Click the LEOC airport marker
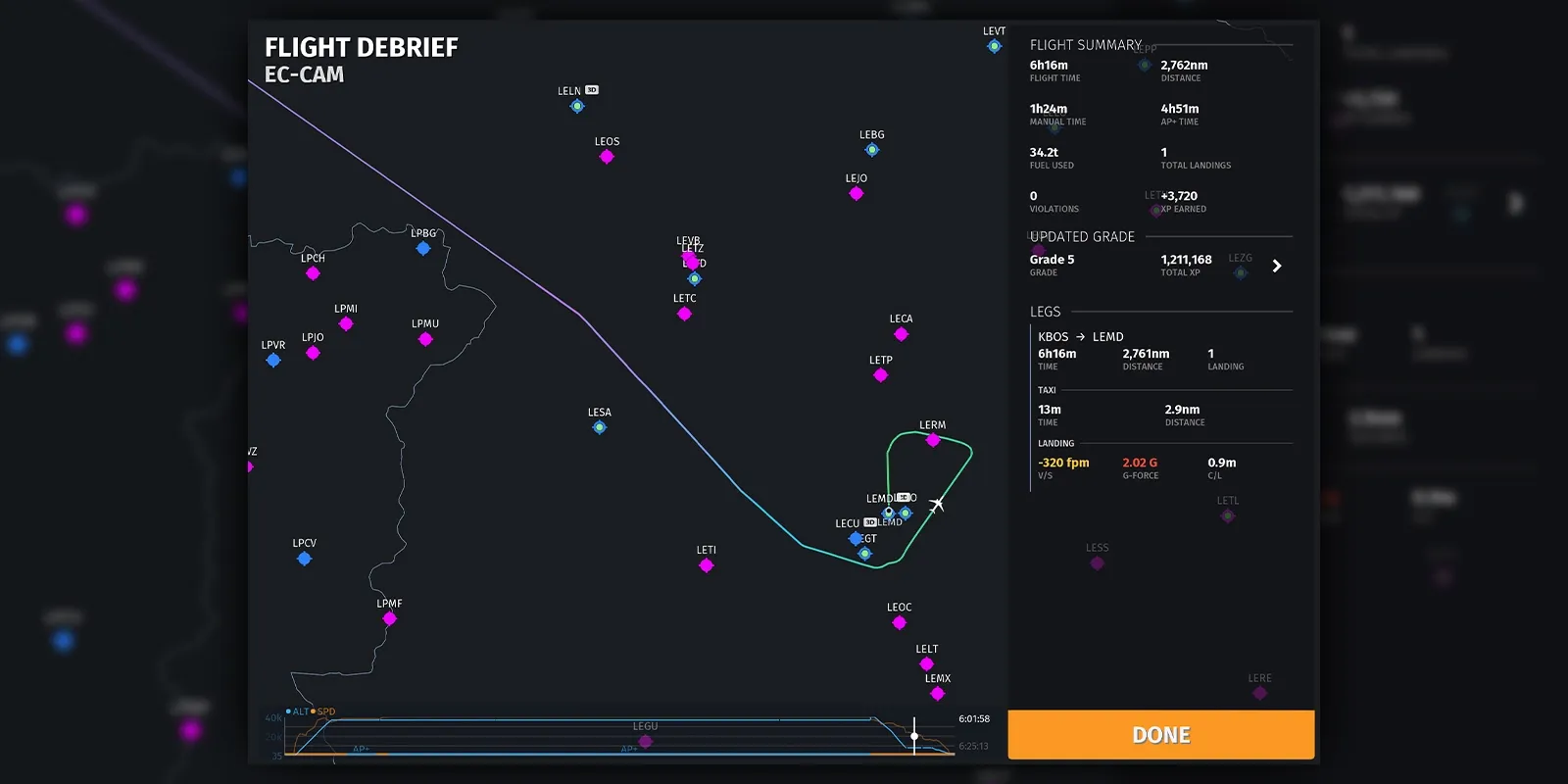 [x=900, y=622]
